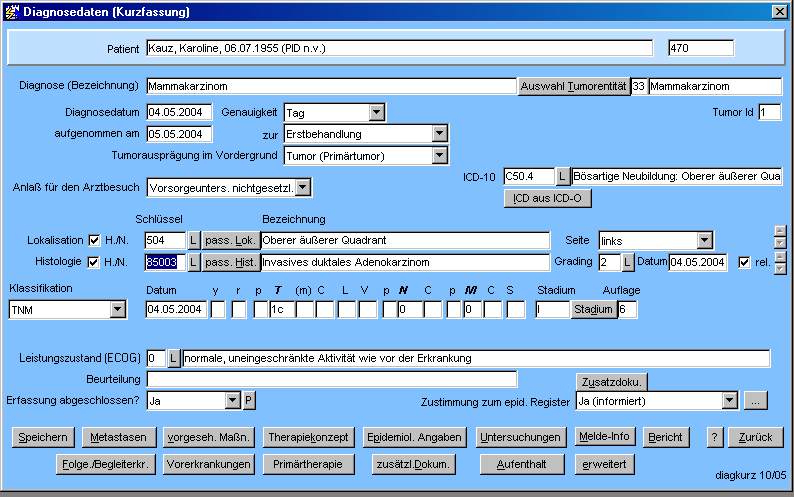The width and height of the screenshot is (794, 497).
Task: Open help with the question mark button
Action: [714, 438]
